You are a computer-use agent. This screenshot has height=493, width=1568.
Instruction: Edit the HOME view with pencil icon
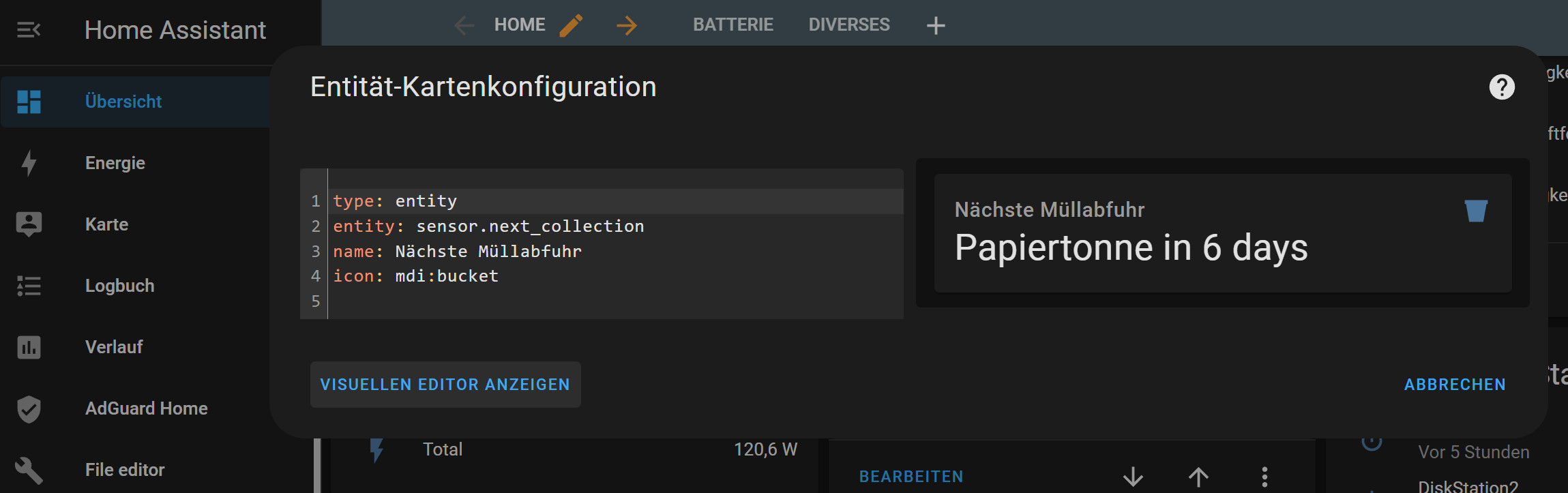click(571, 25)
